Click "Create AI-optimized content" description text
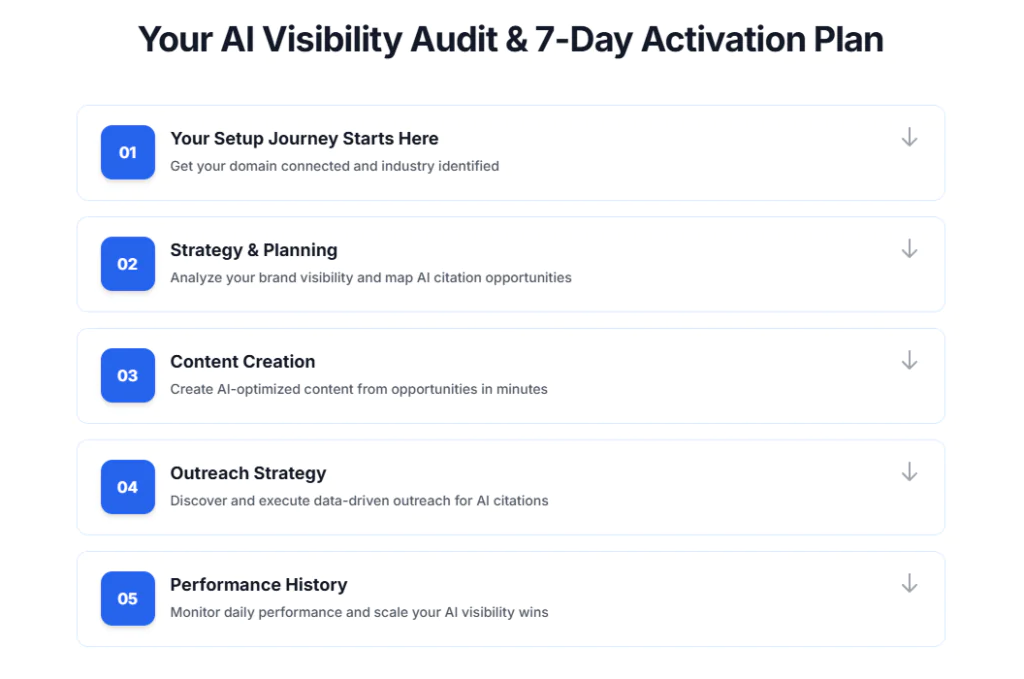 click(359, 389)
